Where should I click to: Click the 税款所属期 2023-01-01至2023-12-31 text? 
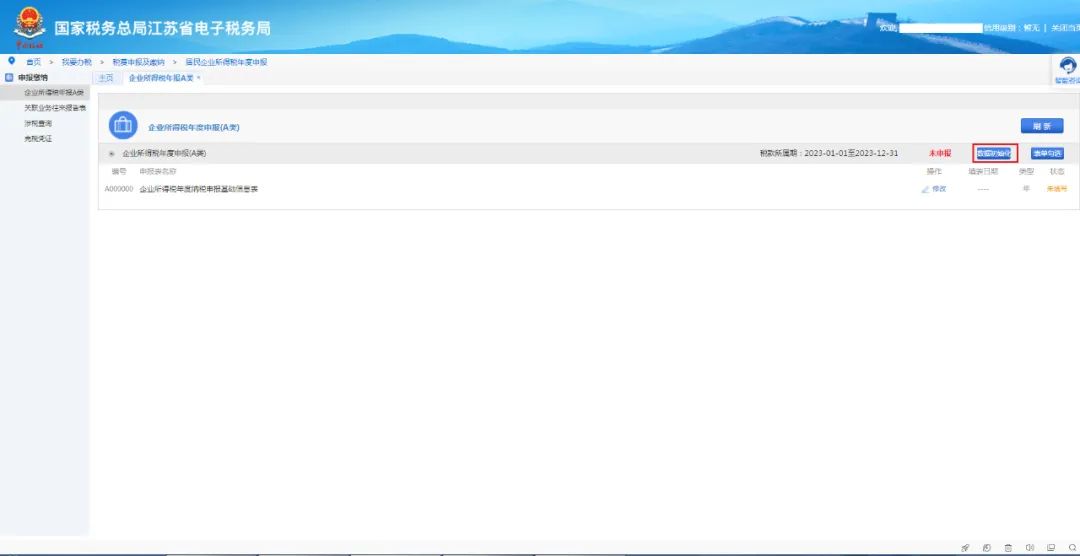829,153
